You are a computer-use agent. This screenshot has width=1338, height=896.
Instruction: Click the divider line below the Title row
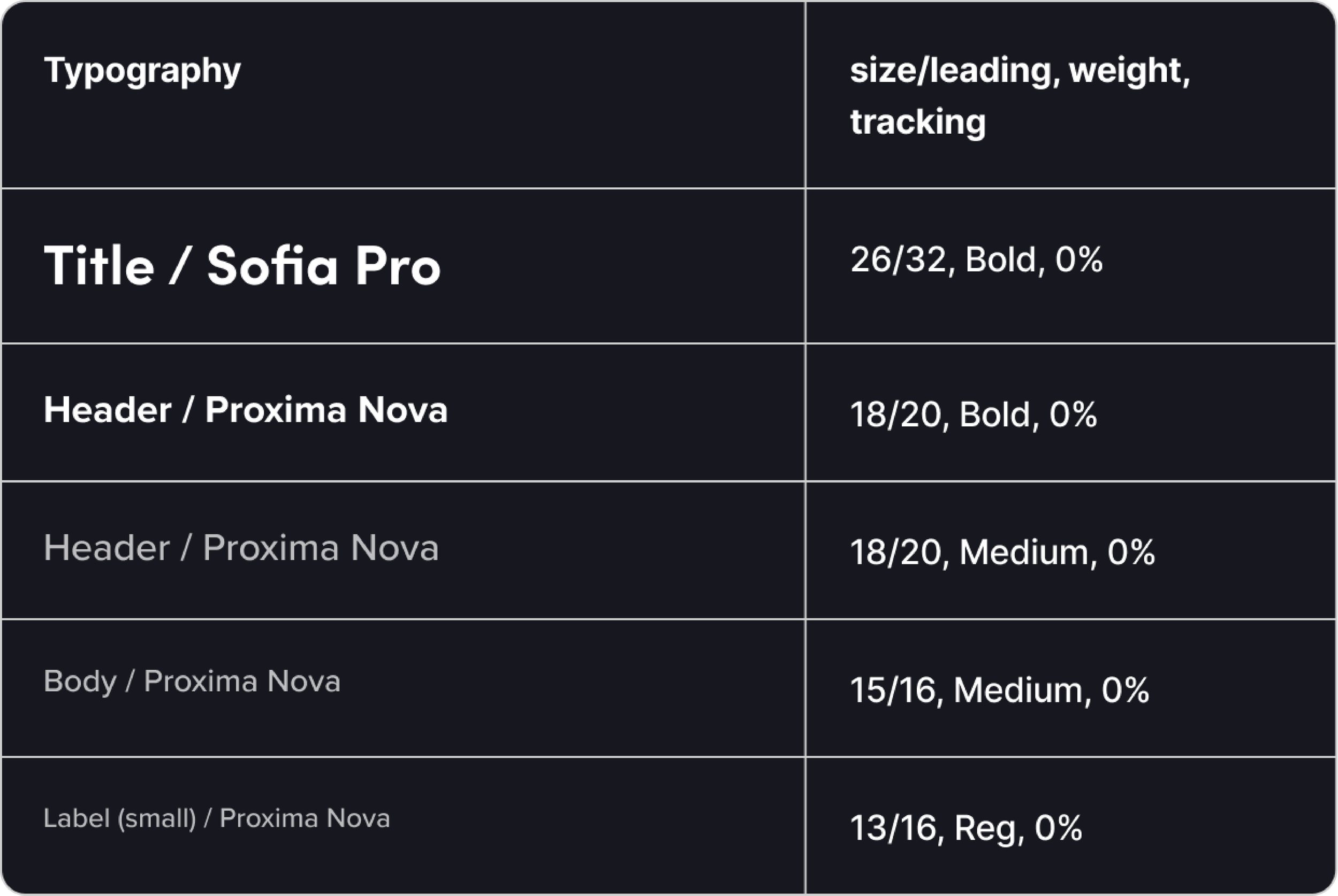(400, 343)
